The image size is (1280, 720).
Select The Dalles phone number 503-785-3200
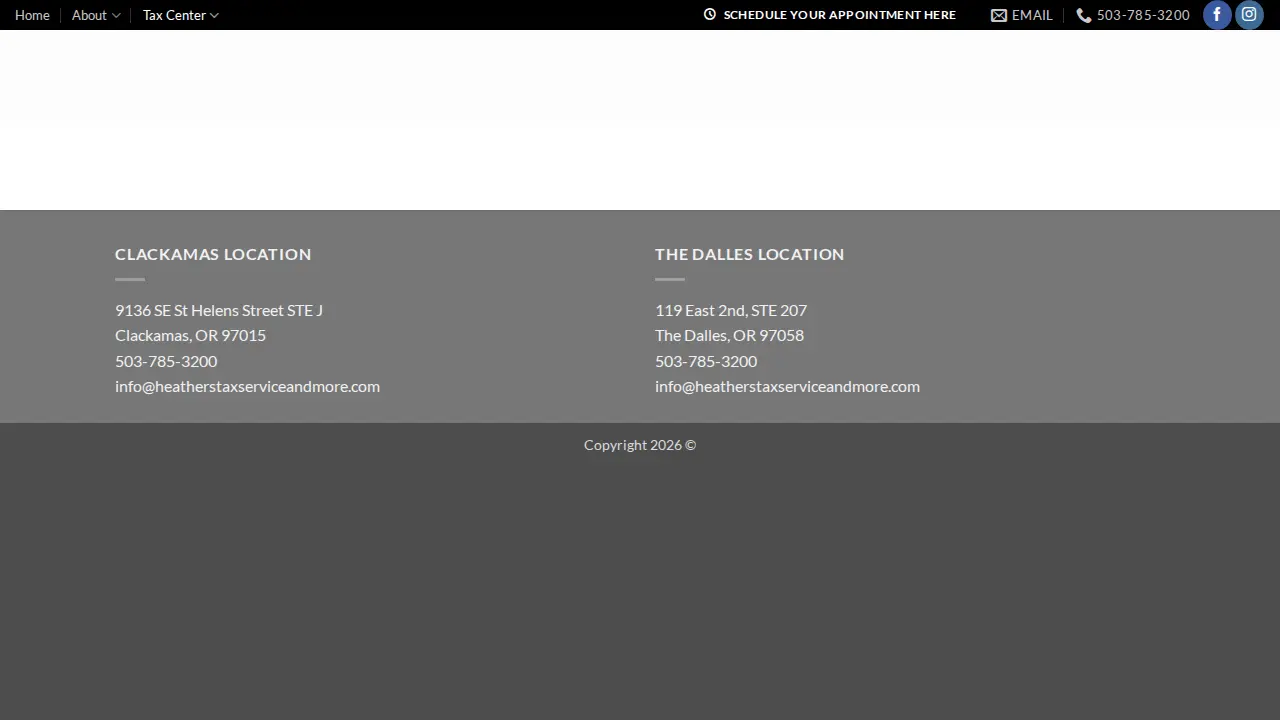tap(706, 361)
